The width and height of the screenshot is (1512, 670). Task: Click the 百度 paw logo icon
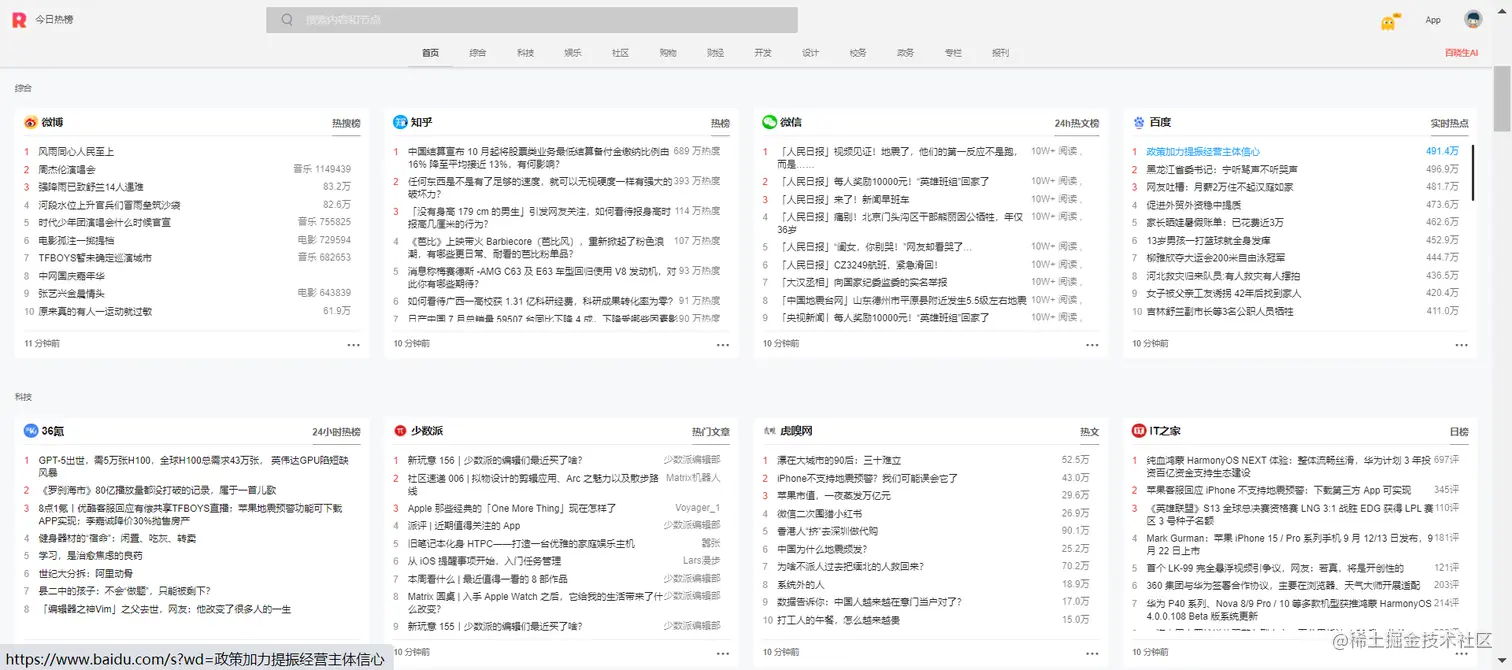(x=1139, y=122)
